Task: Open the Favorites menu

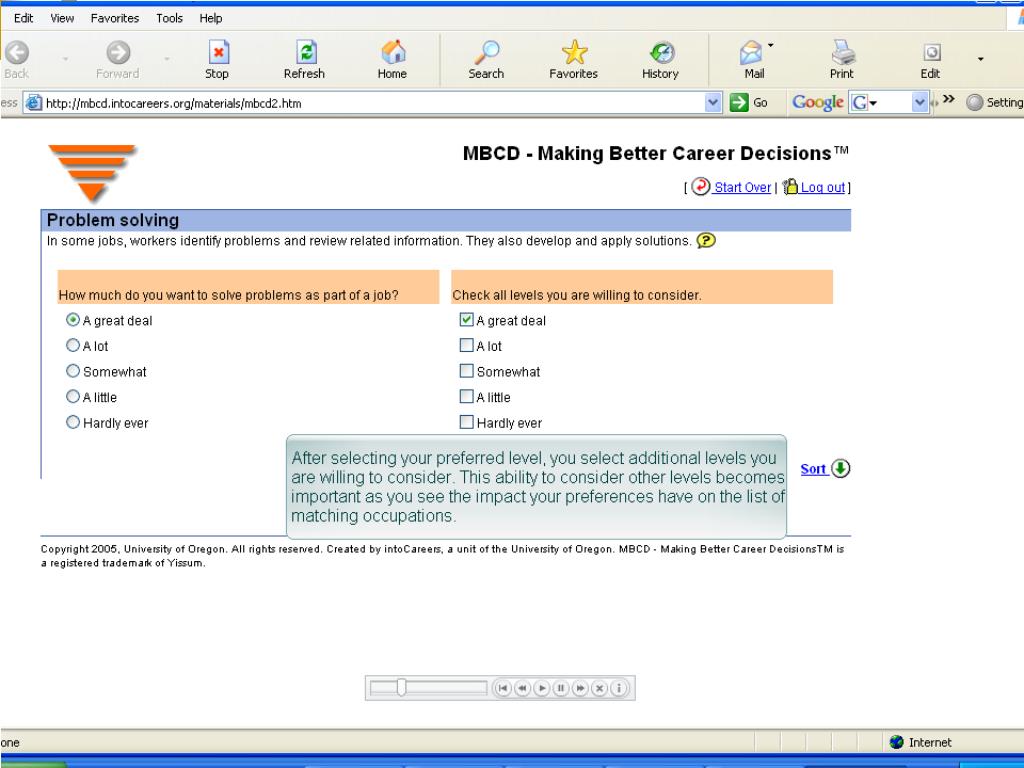Action: coord(115,18)
